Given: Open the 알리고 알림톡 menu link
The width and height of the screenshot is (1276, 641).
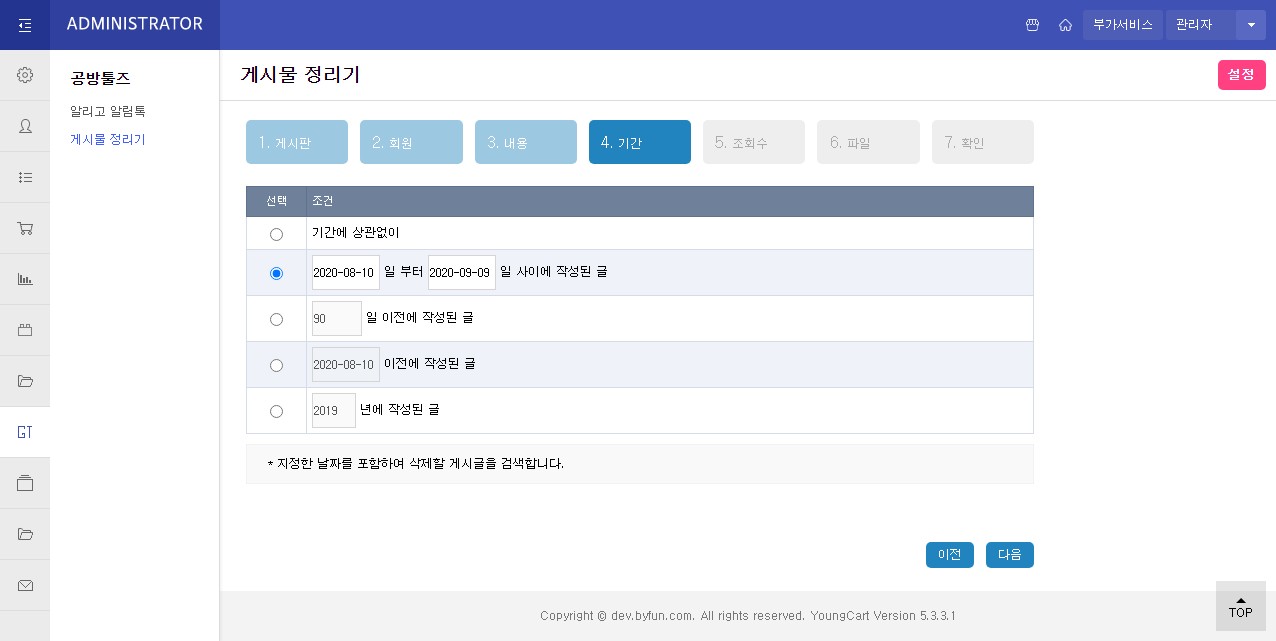Looking at the screenshot, I should coord(107,111).
